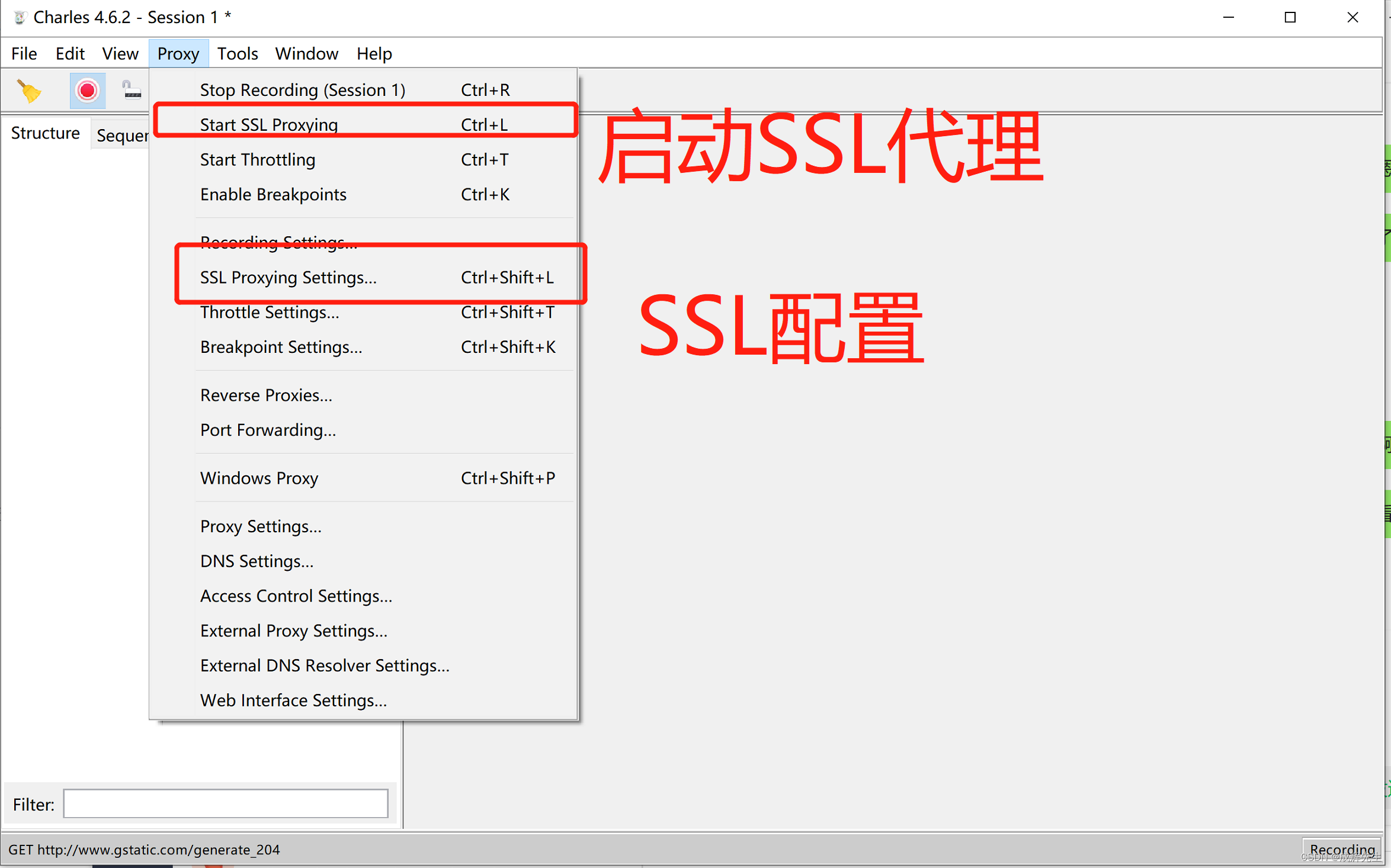Screen dimensions: 1391x868
Task: Switch to the Structure tab
Action: 45,133
